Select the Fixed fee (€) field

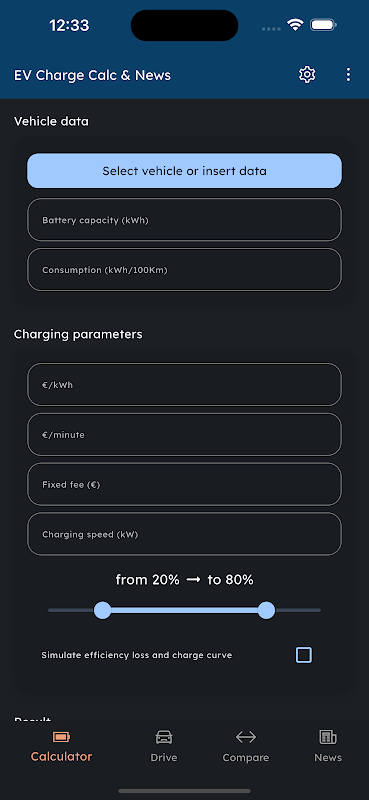click(184, 484)
